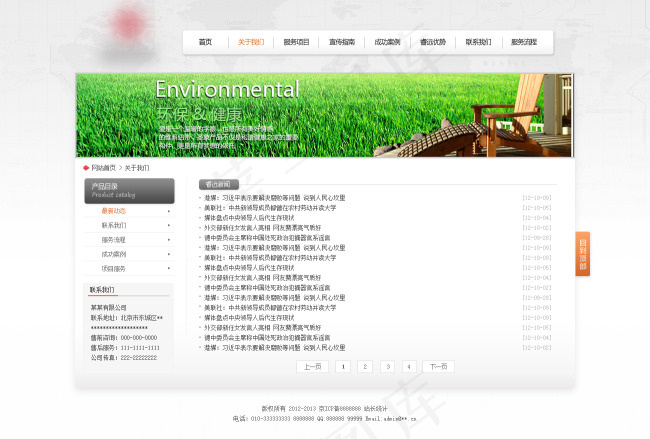Click the 关于我们 breadcrumb link
The image size is (650, 439).
137,168
